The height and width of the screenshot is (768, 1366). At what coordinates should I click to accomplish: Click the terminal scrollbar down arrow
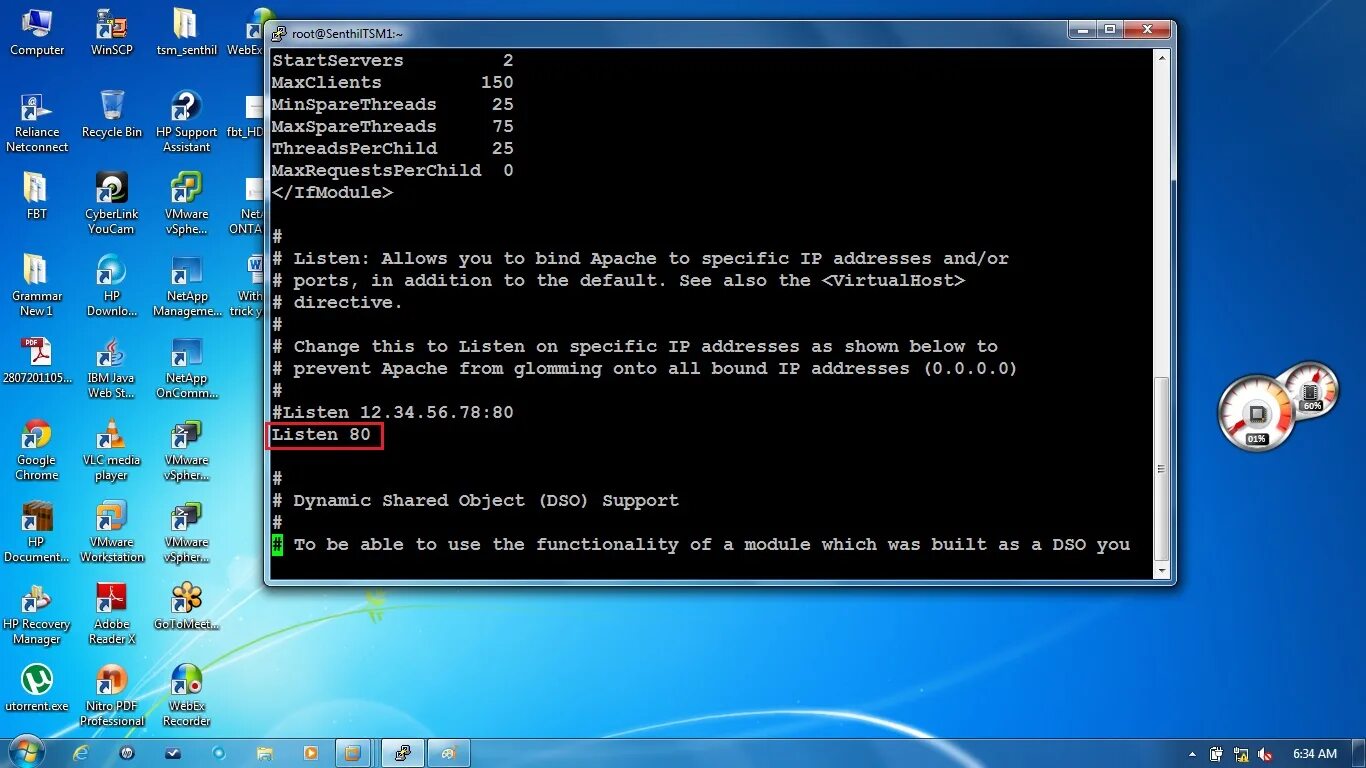coord(1162,570)
